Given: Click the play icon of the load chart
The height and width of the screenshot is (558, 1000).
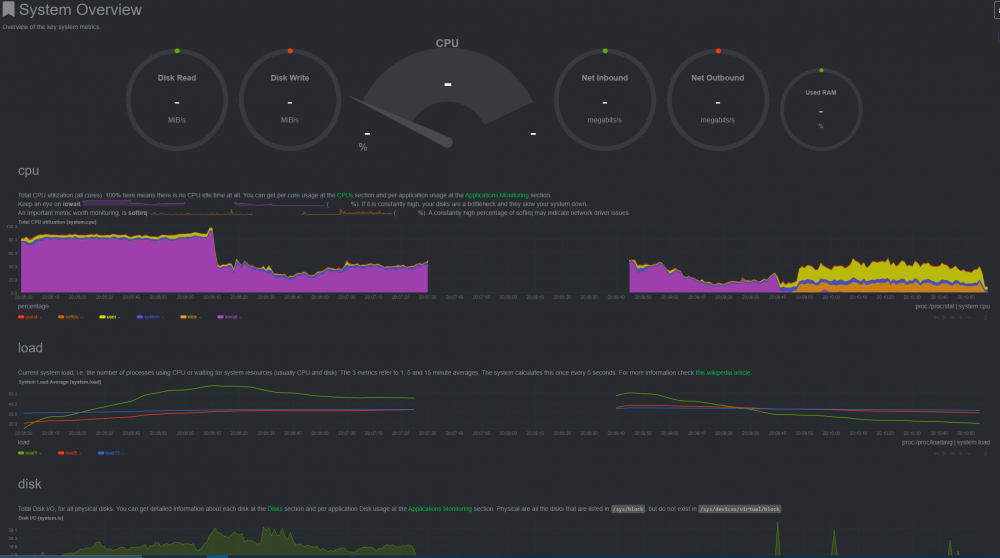Looking at the screenshot, I should click(945, 453).
